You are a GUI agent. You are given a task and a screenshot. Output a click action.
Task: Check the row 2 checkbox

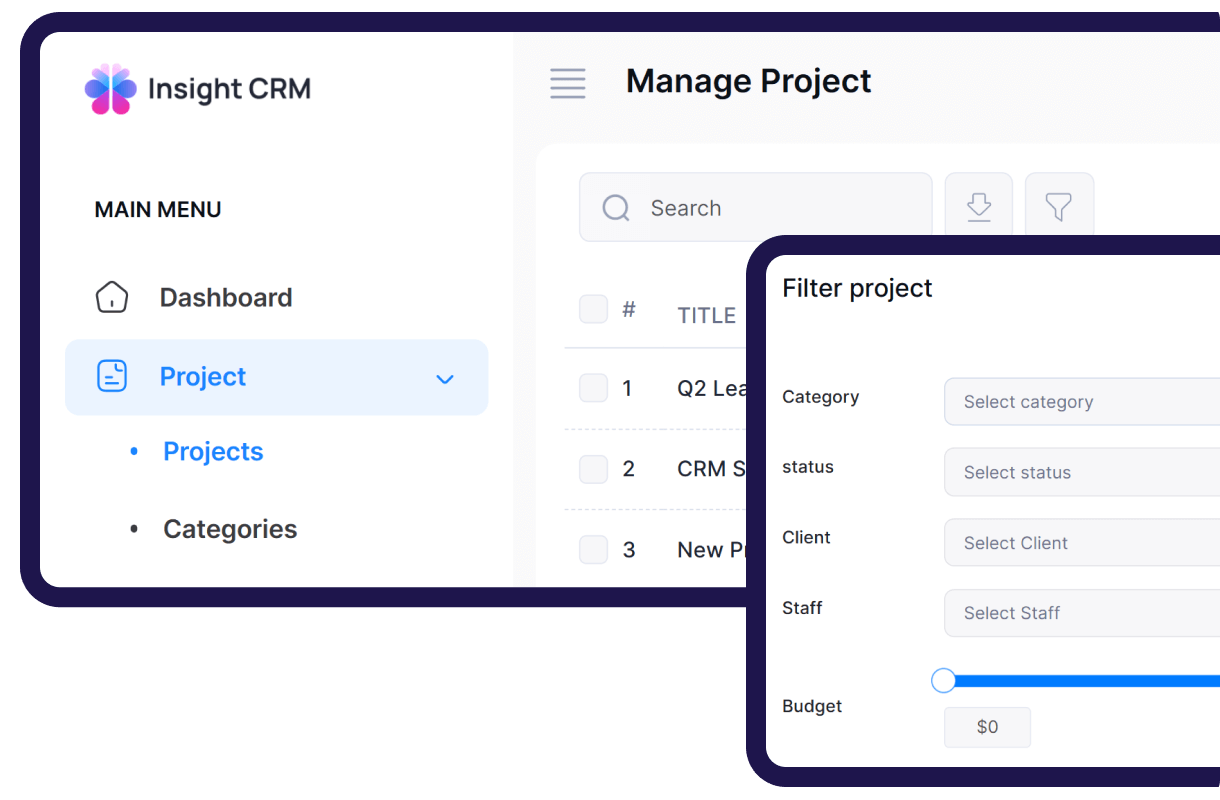coord(594,469)
